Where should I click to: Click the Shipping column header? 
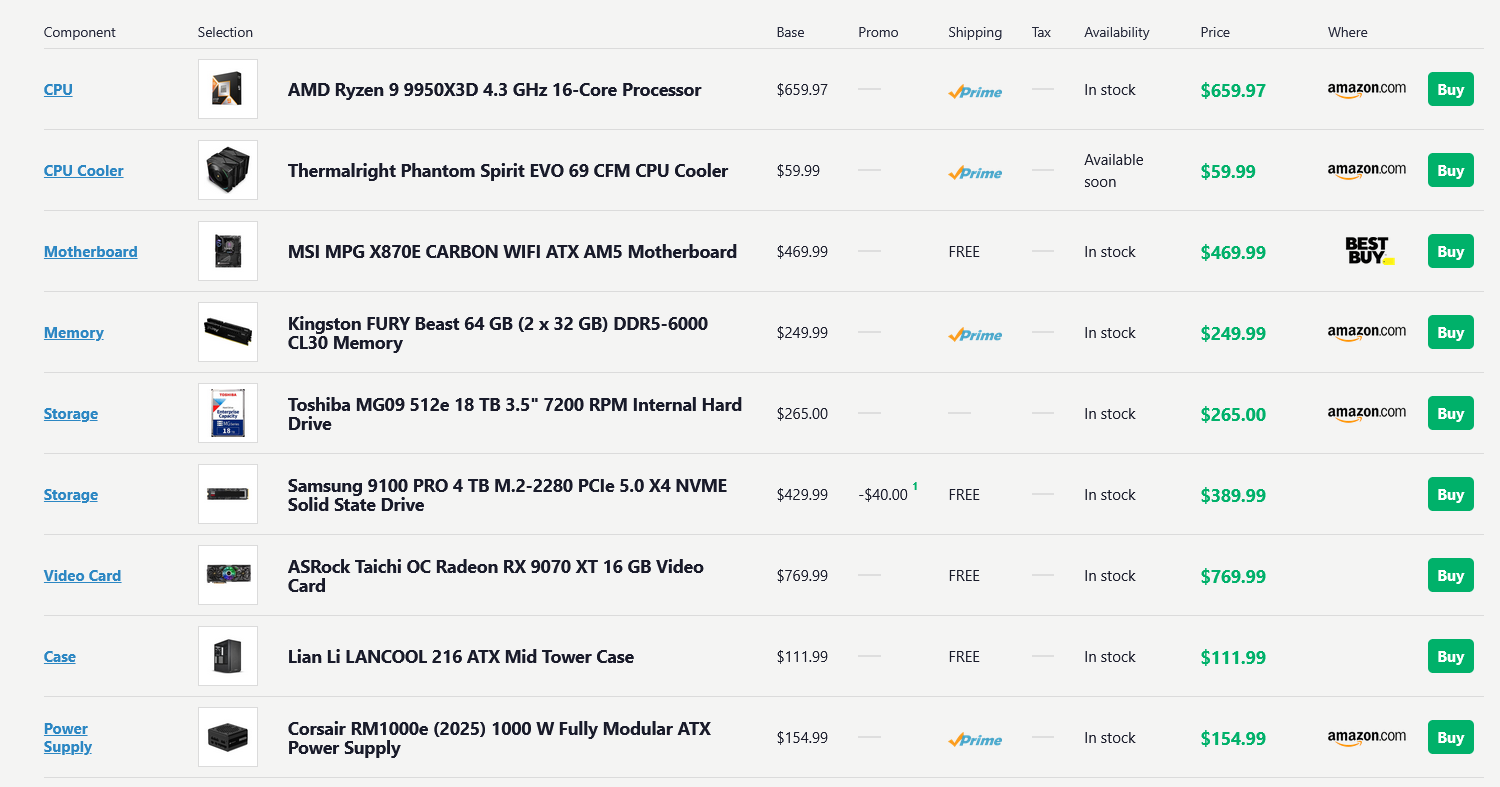pos(975,32)
